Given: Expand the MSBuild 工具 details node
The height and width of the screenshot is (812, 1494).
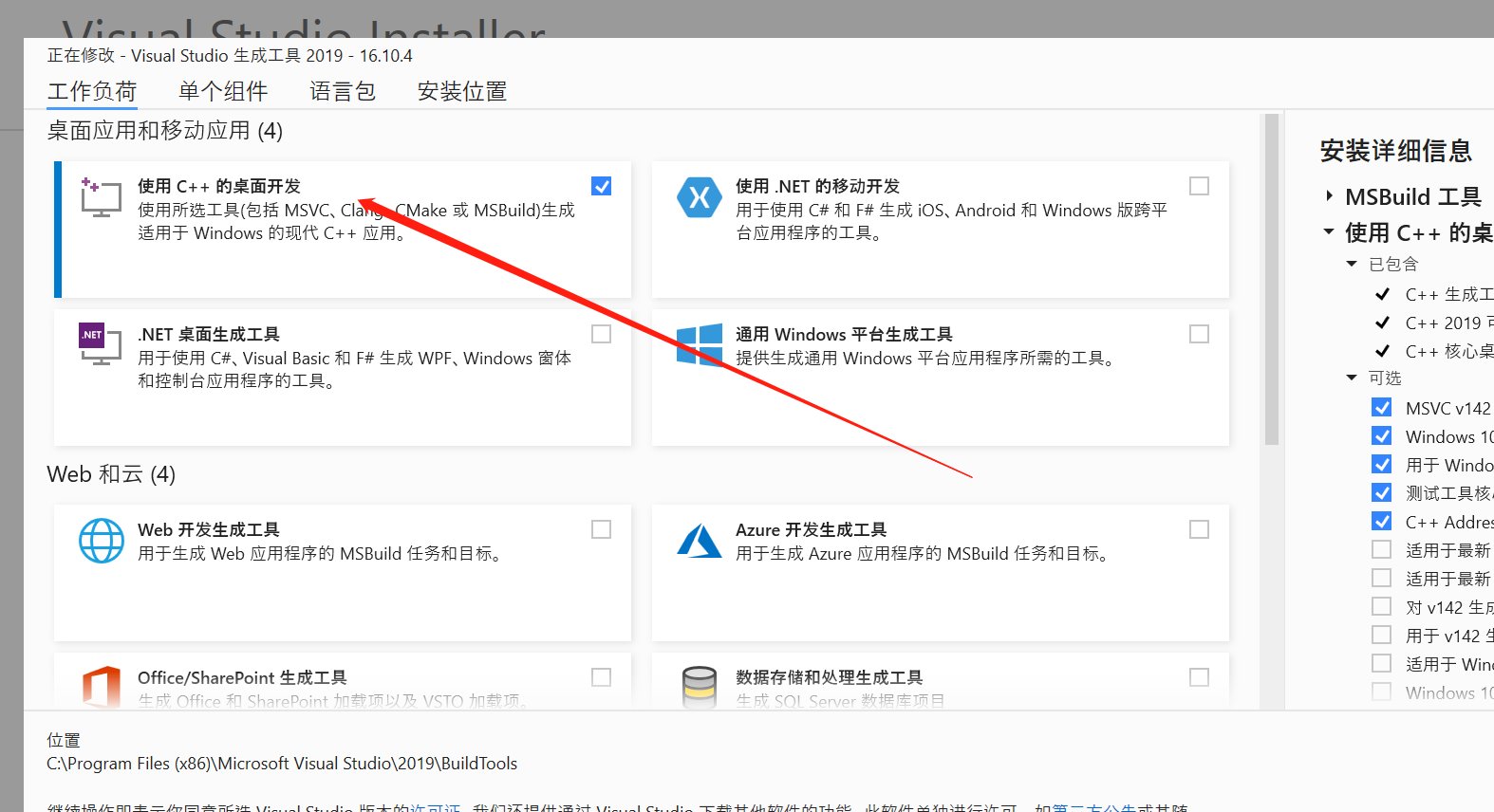Looking at the screenshot, I should (1329, 196).
